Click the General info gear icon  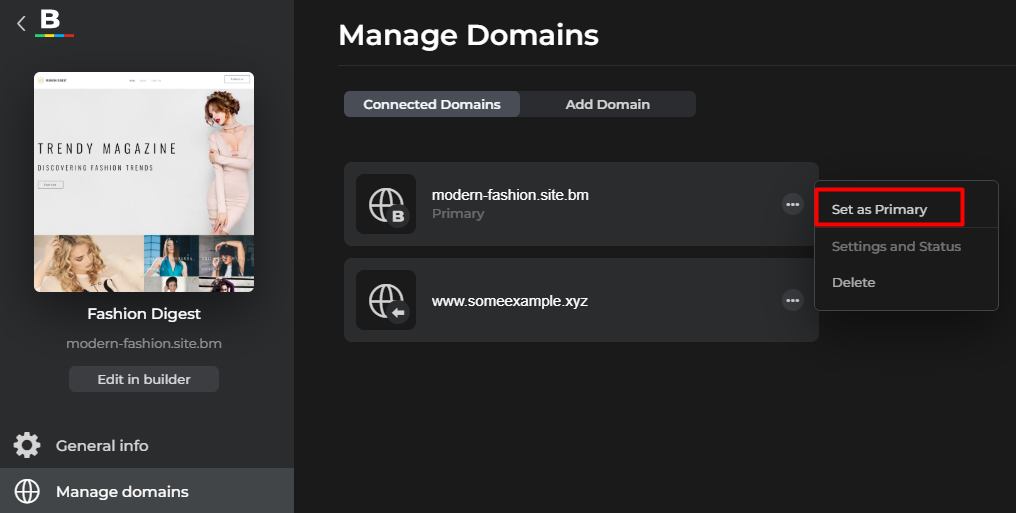pos(27,446)
